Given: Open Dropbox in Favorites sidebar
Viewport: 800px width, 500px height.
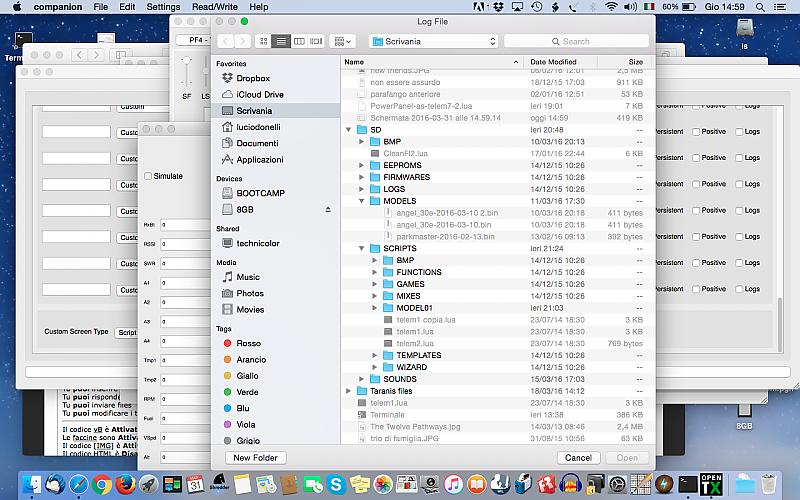Looking at the screenshot, I should [x=253, y=78].
